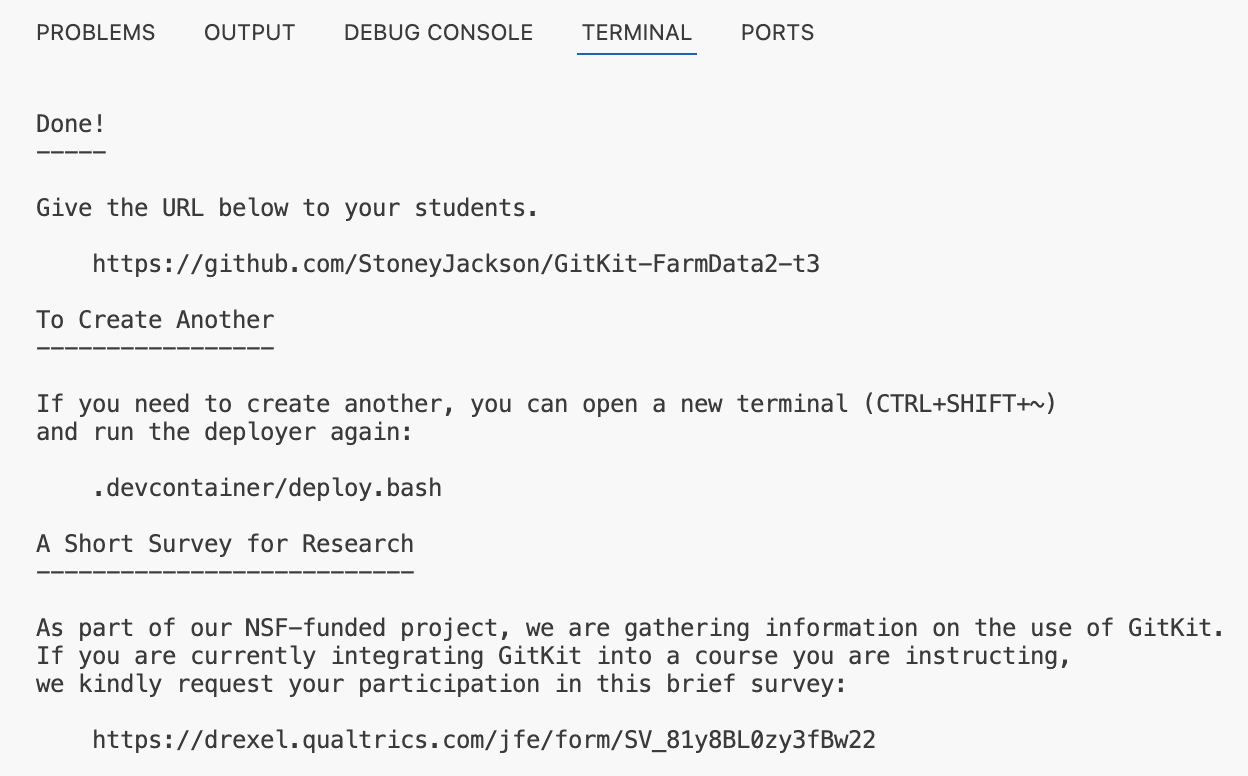Click the "To Create Another" heading
The width and height of the screenshot is (1248, 776).
tap(155, 321)
